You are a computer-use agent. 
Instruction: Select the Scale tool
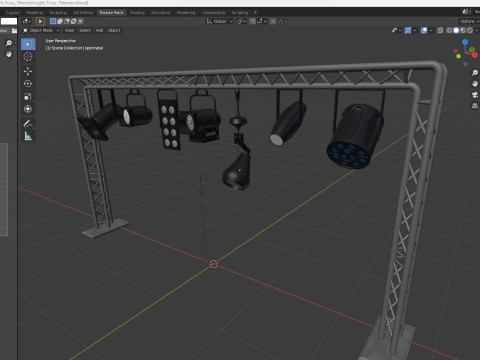coord(28,96)
